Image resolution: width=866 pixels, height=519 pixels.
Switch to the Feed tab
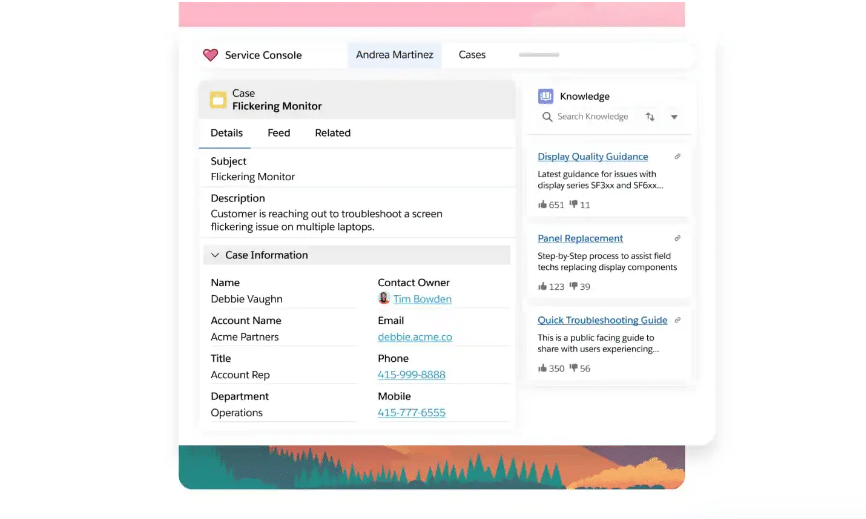click(279, 133)
